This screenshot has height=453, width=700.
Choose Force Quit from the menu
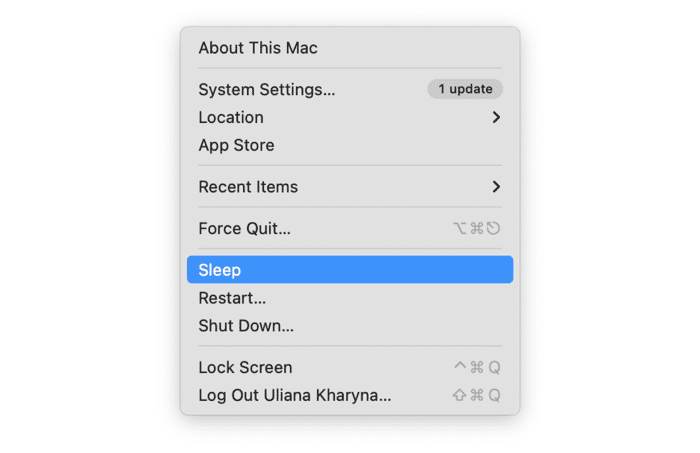point(245,228)
